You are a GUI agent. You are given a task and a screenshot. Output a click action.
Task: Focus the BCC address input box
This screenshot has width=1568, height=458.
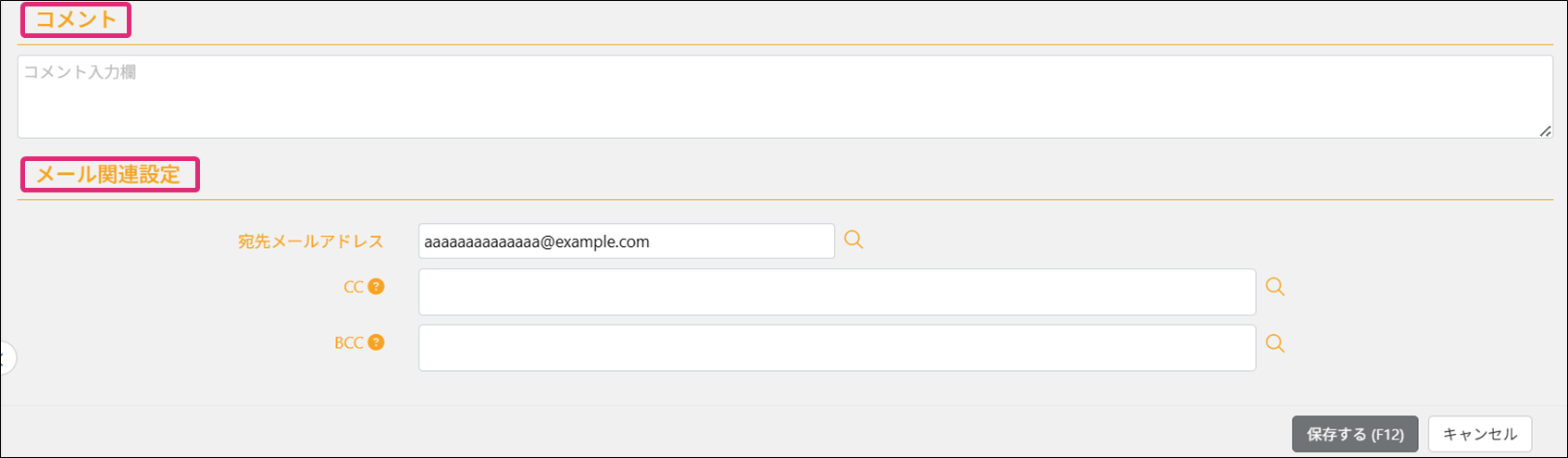[x=836, y=348]
